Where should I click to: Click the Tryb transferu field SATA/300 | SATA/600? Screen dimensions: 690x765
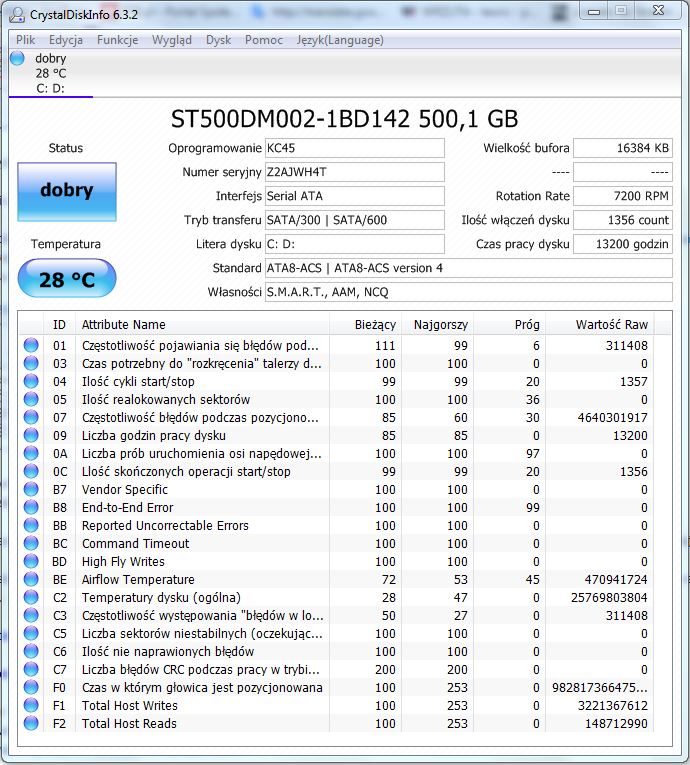coord(355,220)
